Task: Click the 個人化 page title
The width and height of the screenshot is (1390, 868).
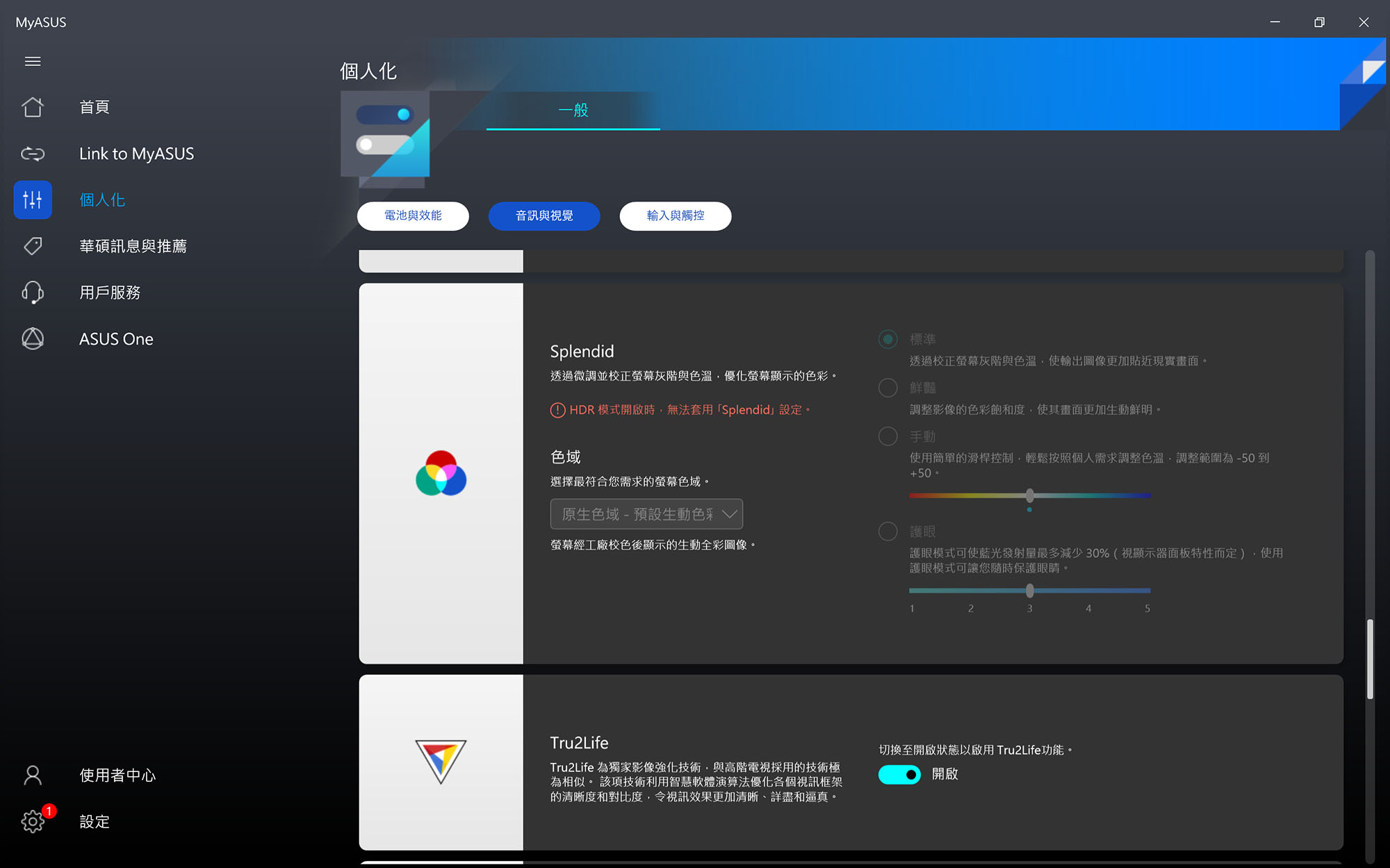Action: click(368, 71)
